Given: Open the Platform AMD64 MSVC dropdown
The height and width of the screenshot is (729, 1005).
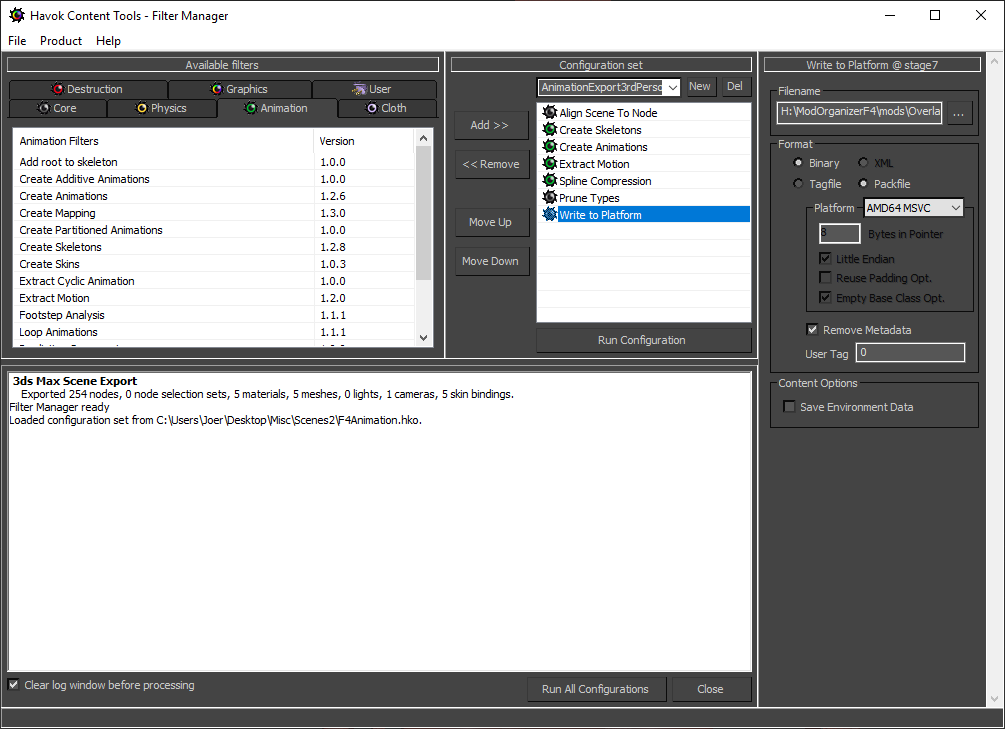Looking at the screenshot, I should (x=914, y=208).
